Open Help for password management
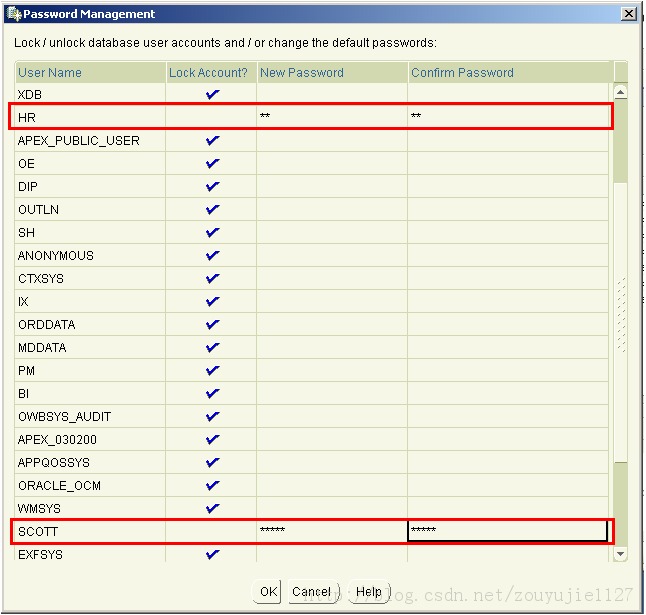Screen dimensions: 646x615 pos(369,592)
